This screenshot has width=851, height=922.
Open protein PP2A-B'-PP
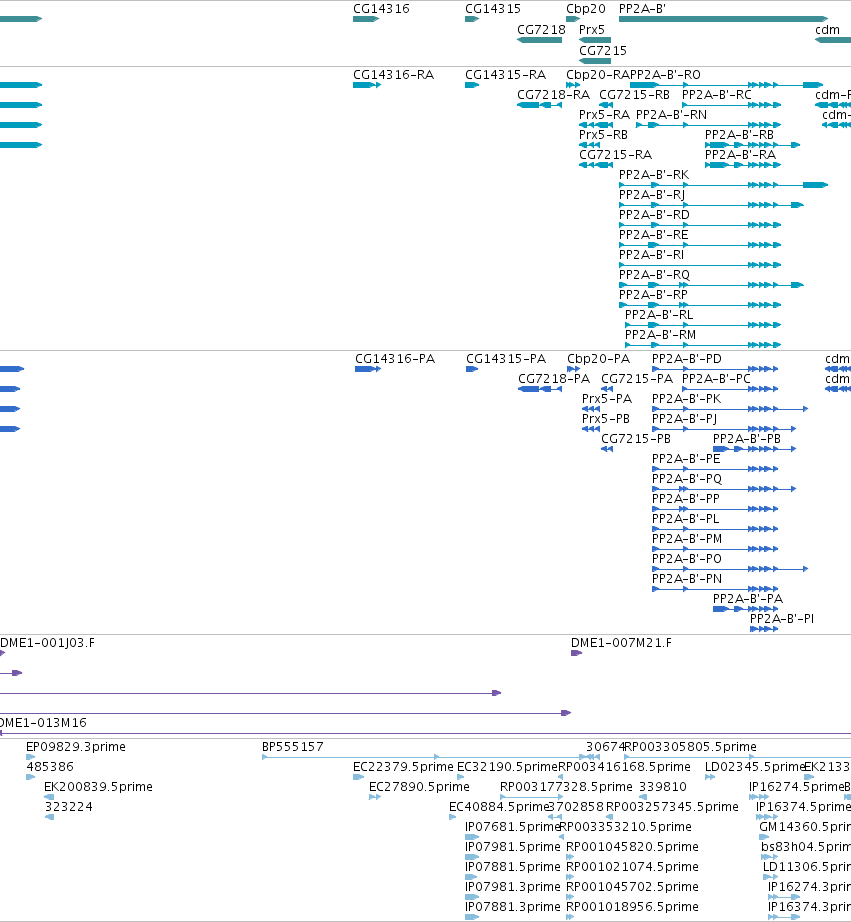686,499
